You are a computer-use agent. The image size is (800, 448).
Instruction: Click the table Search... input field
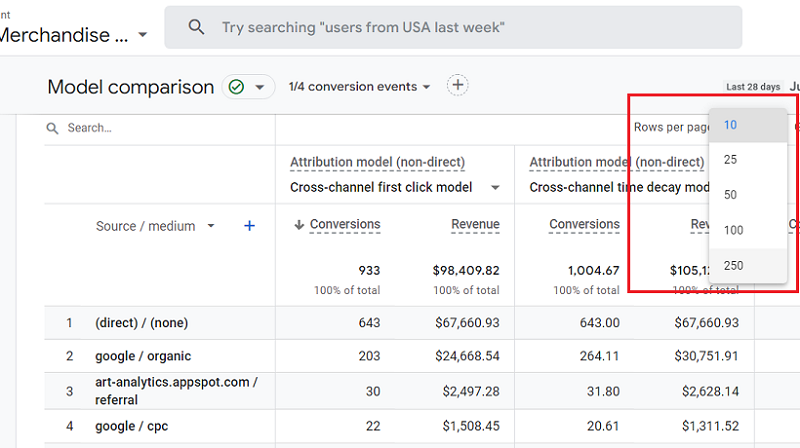(160, 128)
